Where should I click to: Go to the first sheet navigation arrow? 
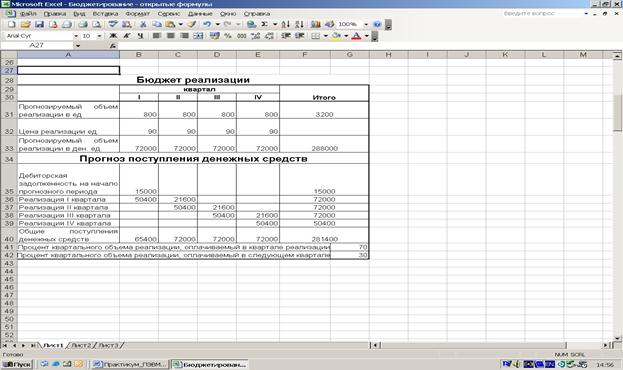(5, 346)
